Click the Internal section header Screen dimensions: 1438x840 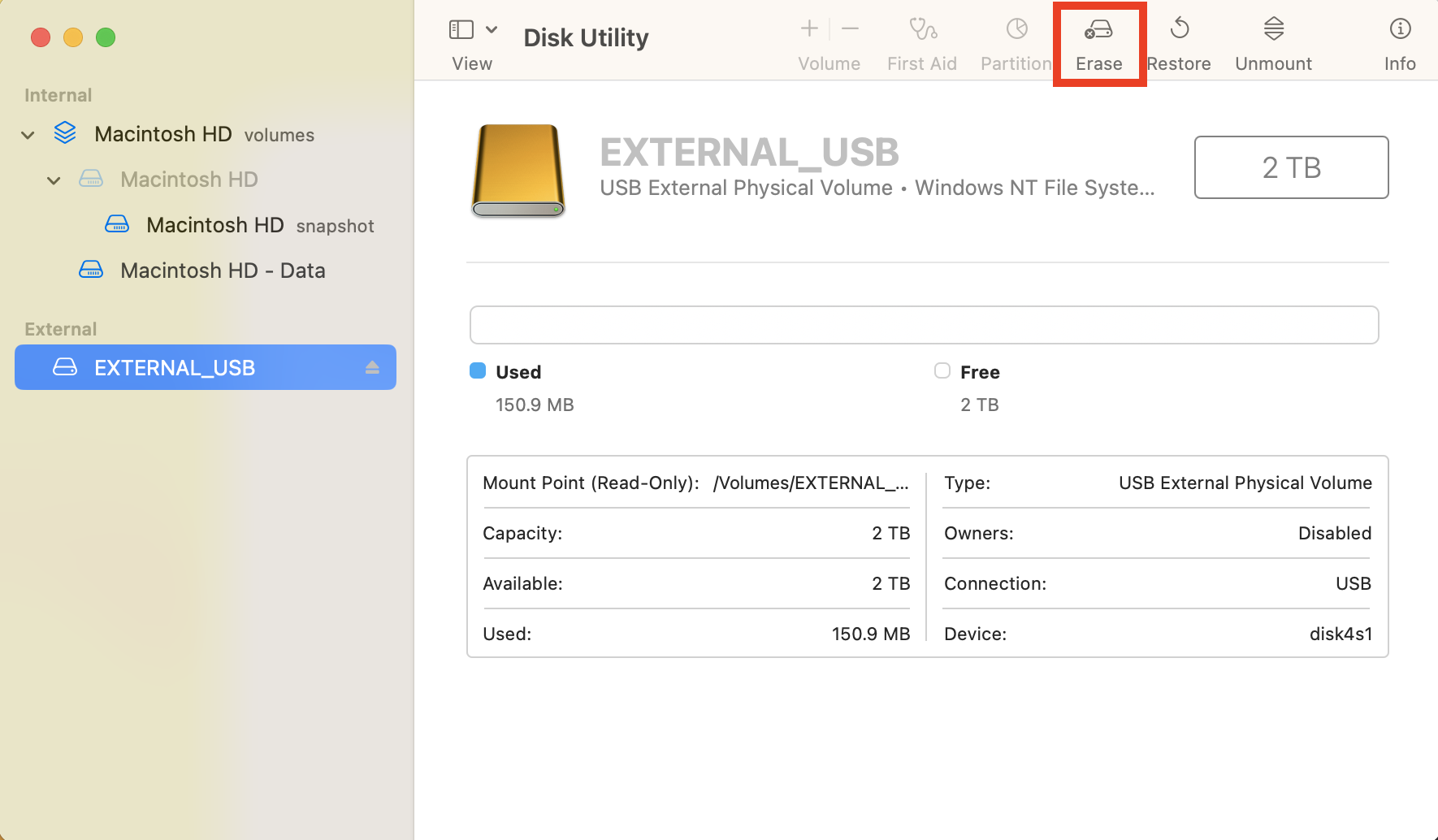pyautogui.click(x=58, y=95)
